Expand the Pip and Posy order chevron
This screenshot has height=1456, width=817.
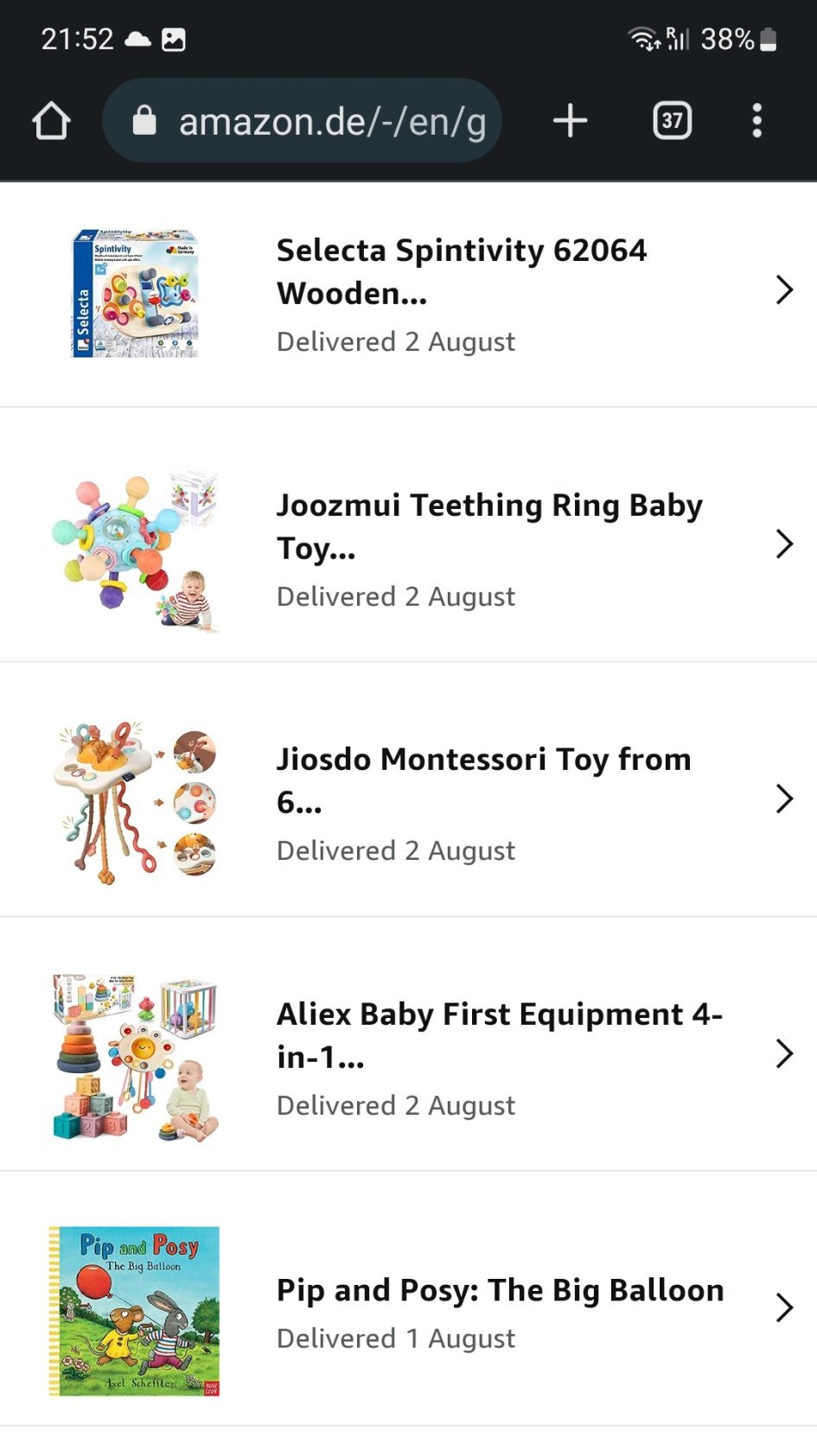coord(783,1308)
